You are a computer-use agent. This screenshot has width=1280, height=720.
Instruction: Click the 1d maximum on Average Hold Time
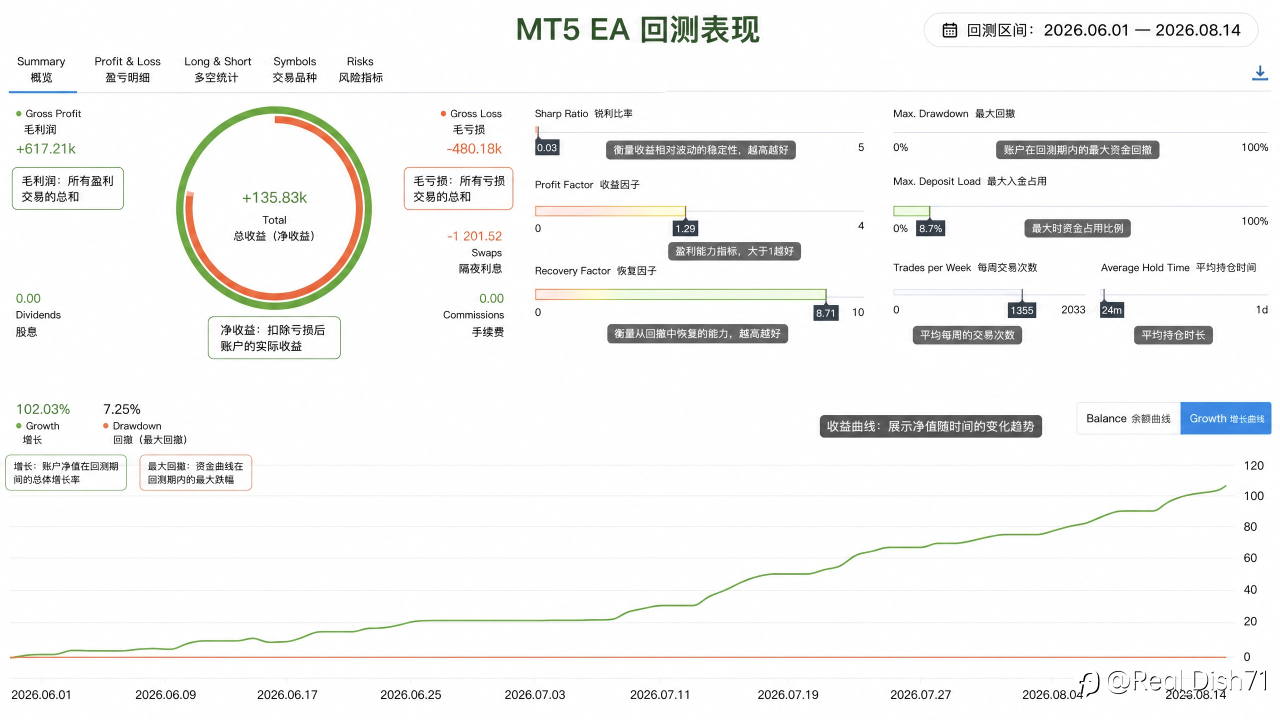tap(1262, 310)
